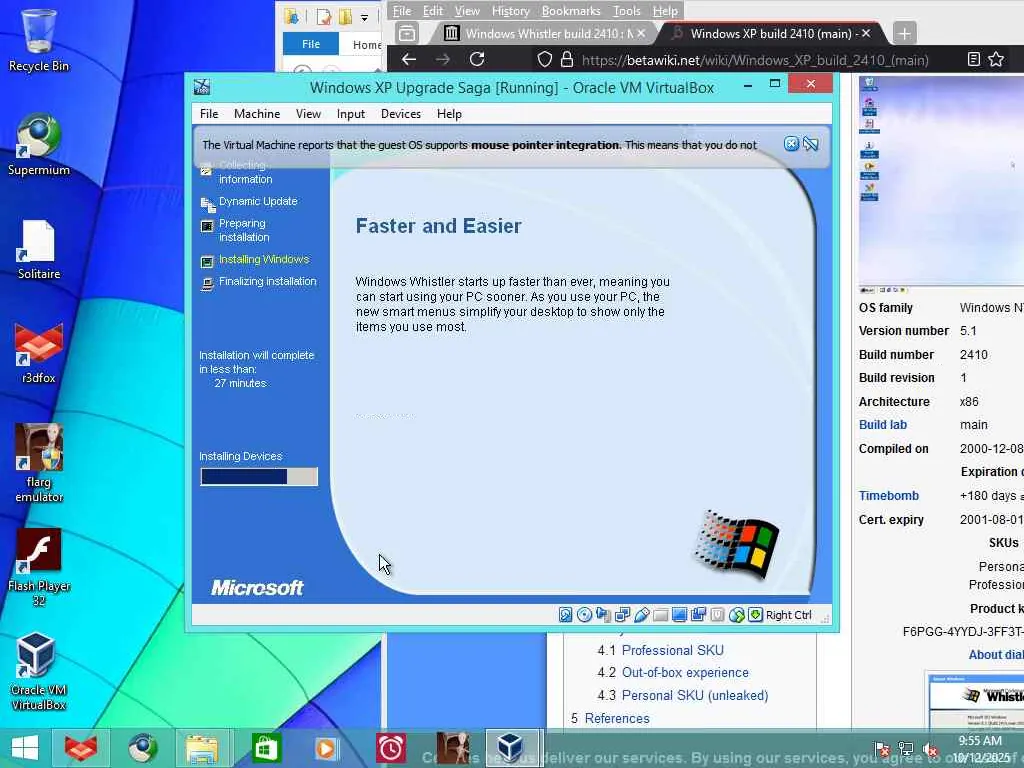Click the site security padlock icon
Image resolution: width=1024 pixels, height=768 pixels.
pos(567,59)
